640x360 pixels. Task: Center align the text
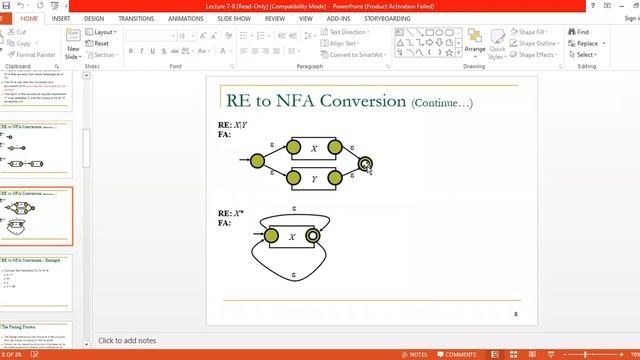pyautogui.click(x=255, y=51)
